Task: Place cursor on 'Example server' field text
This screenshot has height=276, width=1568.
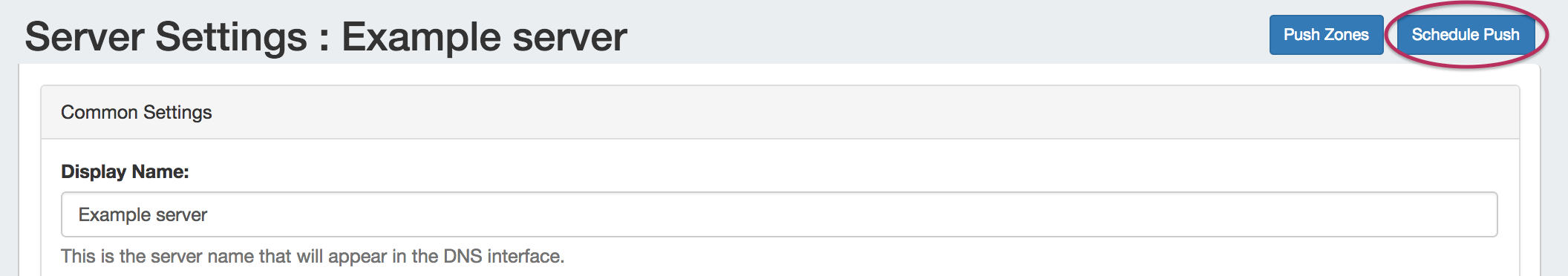Action: 143,214
